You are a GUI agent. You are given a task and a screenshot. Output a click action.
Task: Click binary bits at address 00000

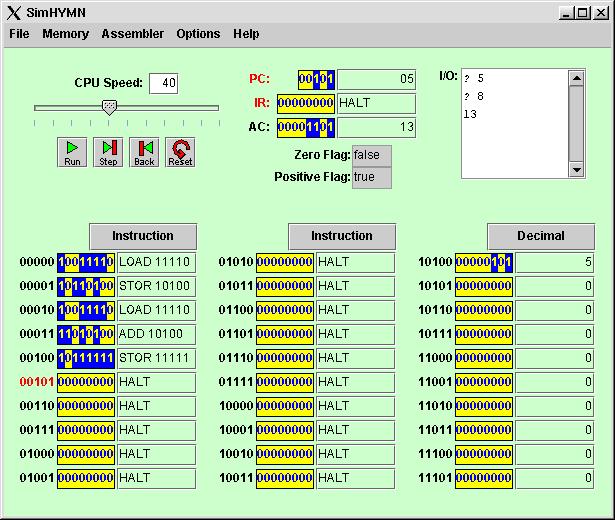click(x=86, y=262)
